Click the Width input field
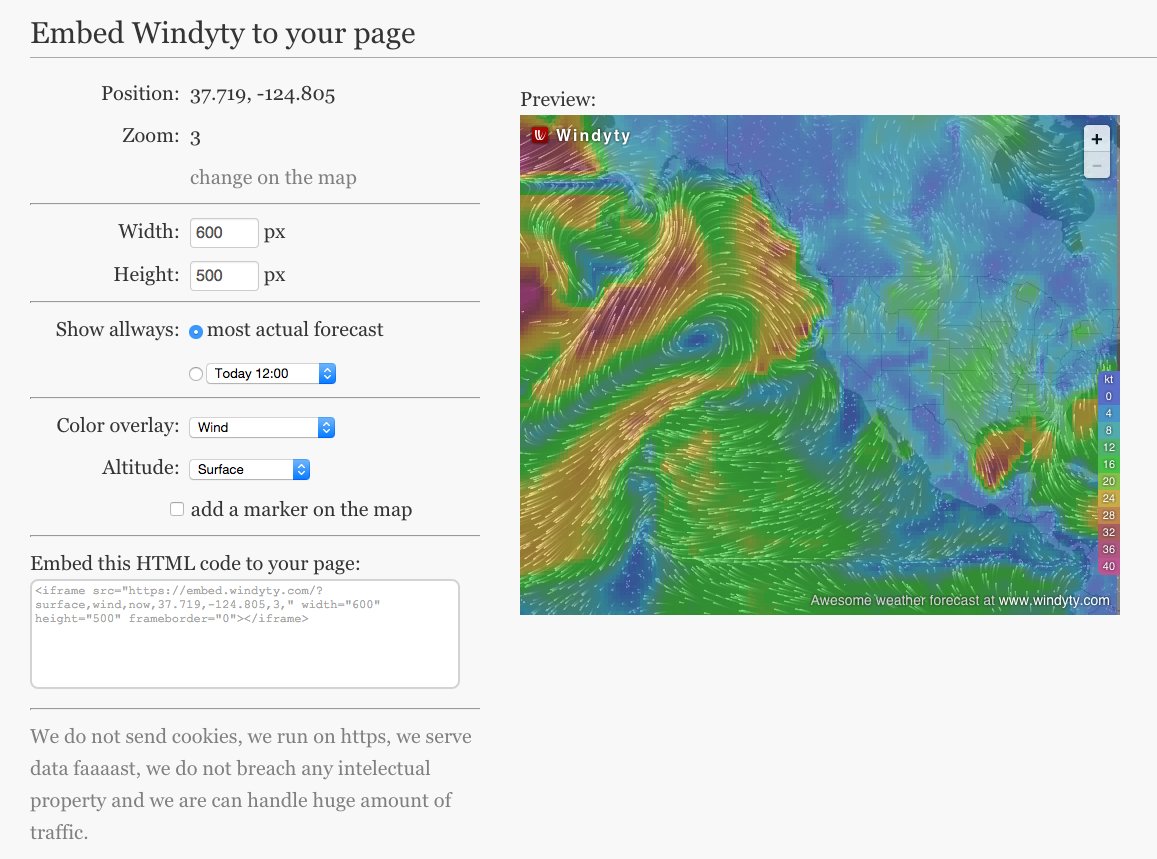This screenshot has height=859, width=1157. 224,232
